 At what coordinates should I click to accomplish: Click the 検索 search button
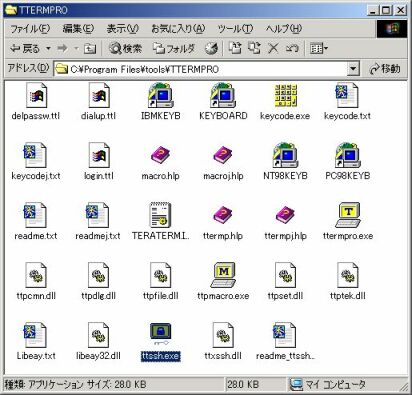click(126, 49)
